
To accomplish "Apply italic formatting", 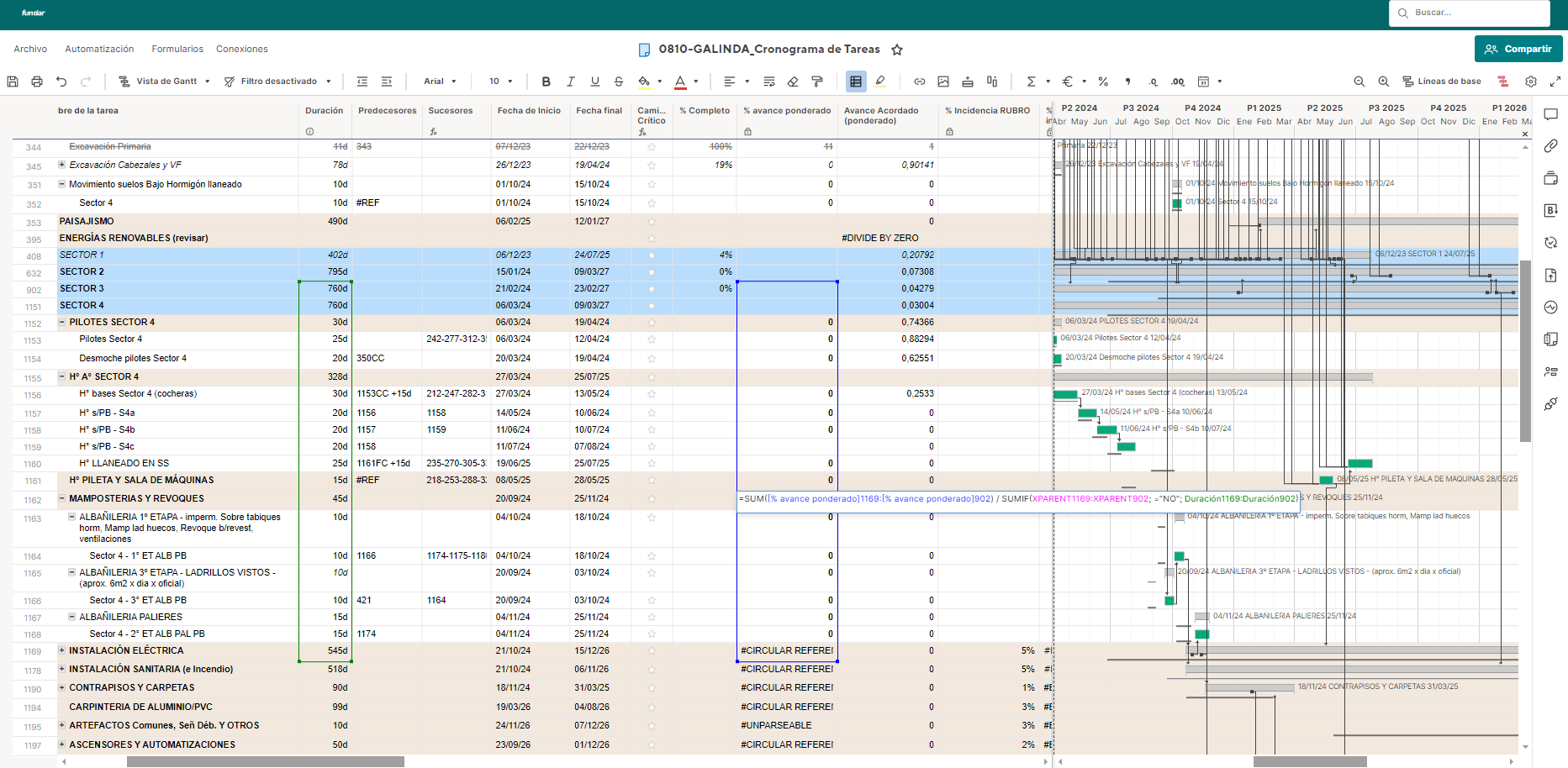I will click(x=571, y=82).
